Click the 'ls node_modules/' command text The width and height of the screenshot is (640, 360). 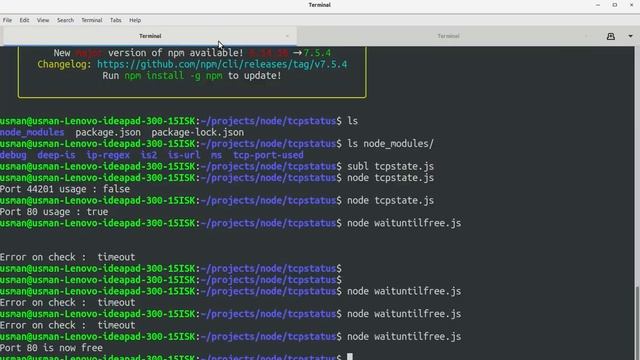[x=390, y=144]
